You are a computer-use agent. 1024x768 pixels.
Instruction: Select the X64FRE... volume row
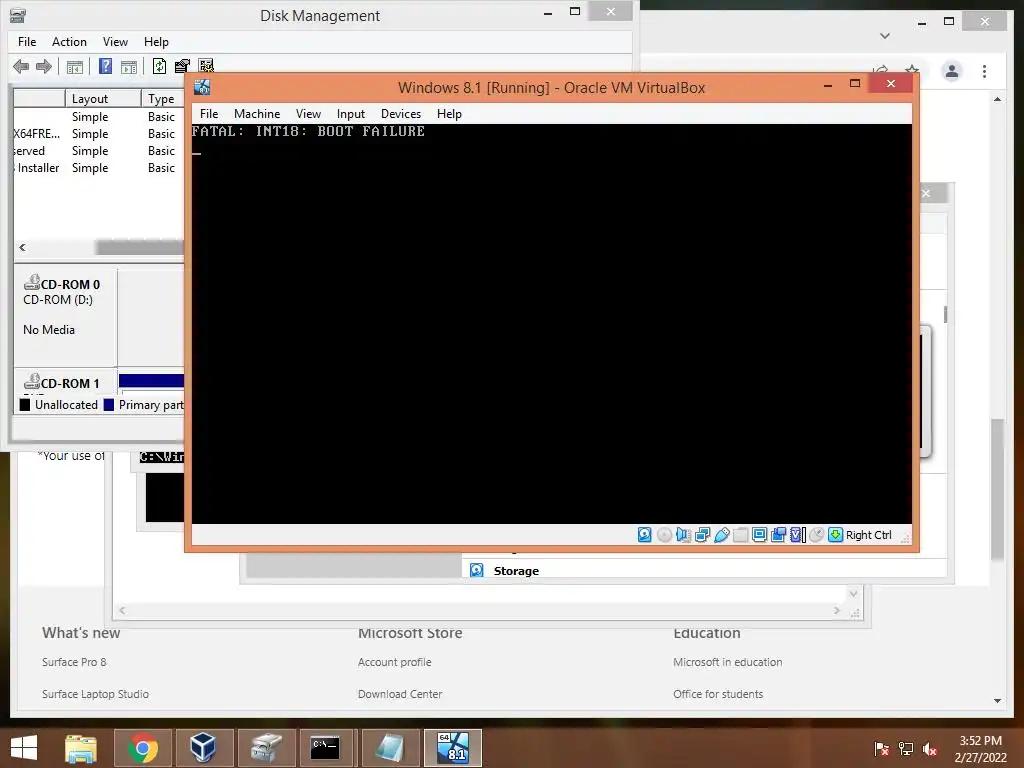pyautogui.click(x=99, y=134)
